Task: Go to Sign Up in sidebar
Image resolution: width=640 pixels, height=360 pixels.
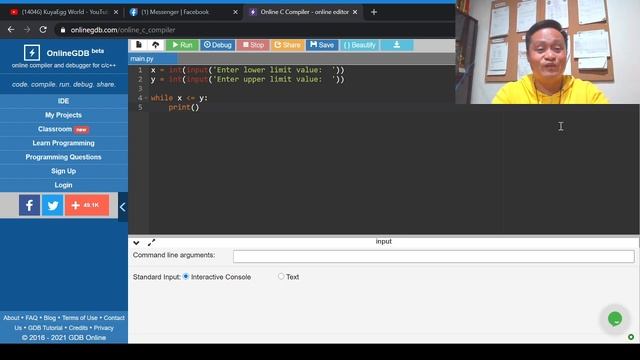Action: (63, 171)
